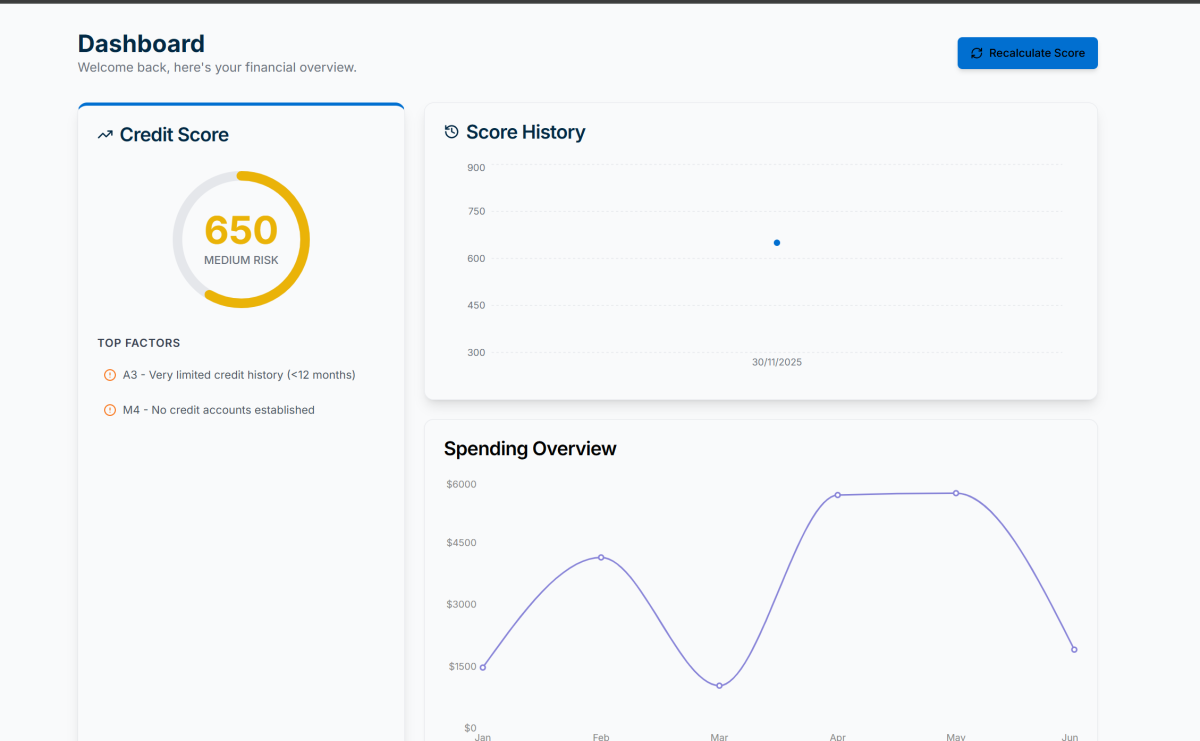
Task: Select the blue data point in Score History
Action: tap(777, 243)
